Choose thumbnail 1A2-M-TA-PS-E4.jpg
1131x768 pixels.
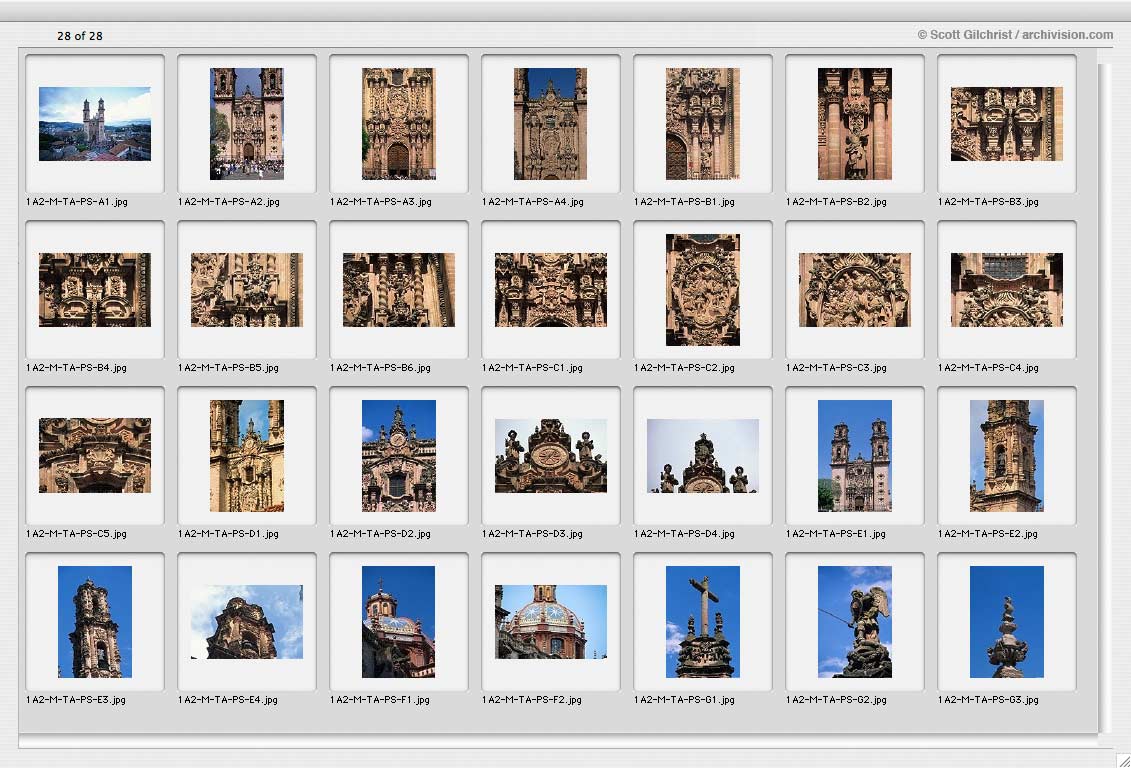[x=247, y=622]
